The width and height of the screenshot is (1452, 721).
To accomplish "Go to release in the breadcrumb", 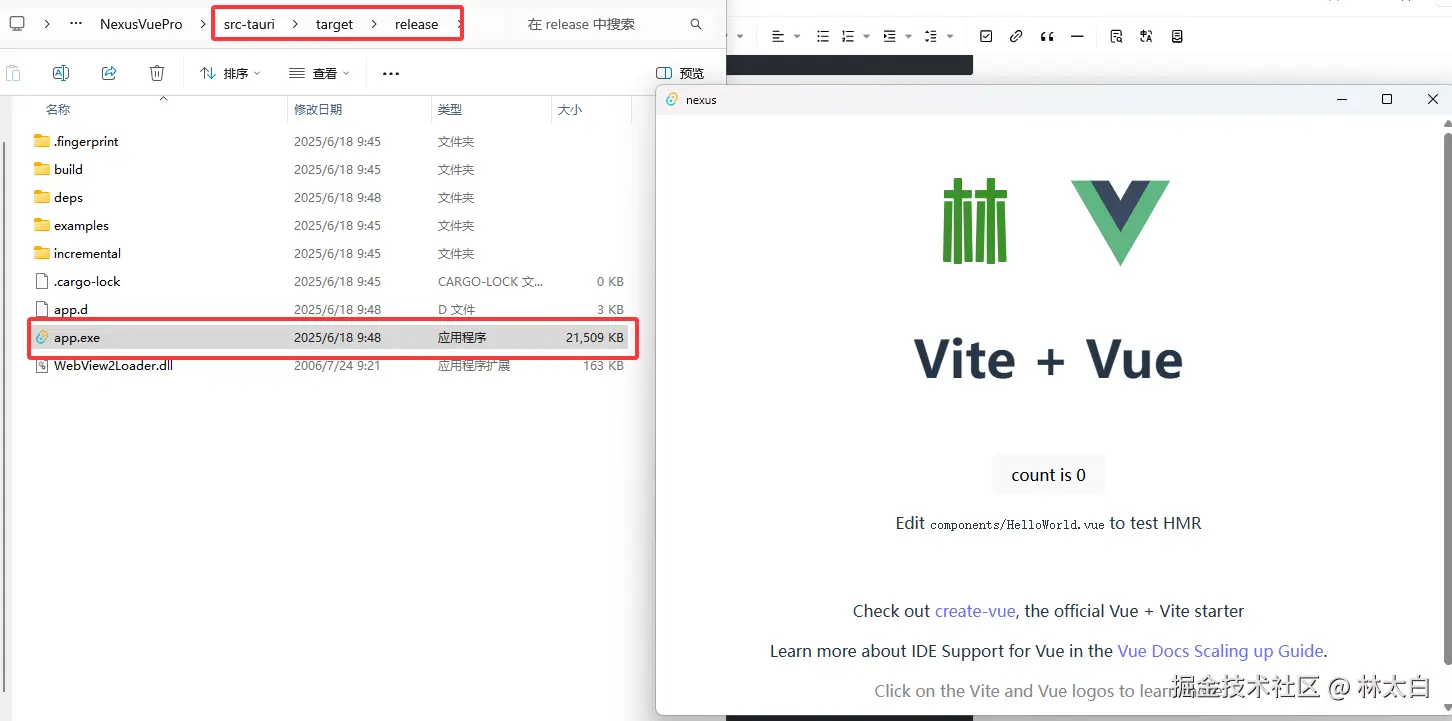I will [416, 24].
